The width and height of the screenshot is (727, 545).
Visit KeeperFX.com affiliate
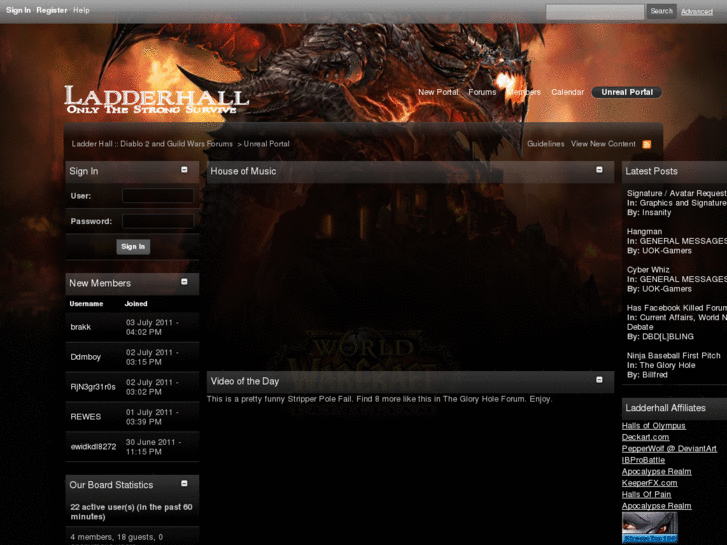click(x=650, y=483)
